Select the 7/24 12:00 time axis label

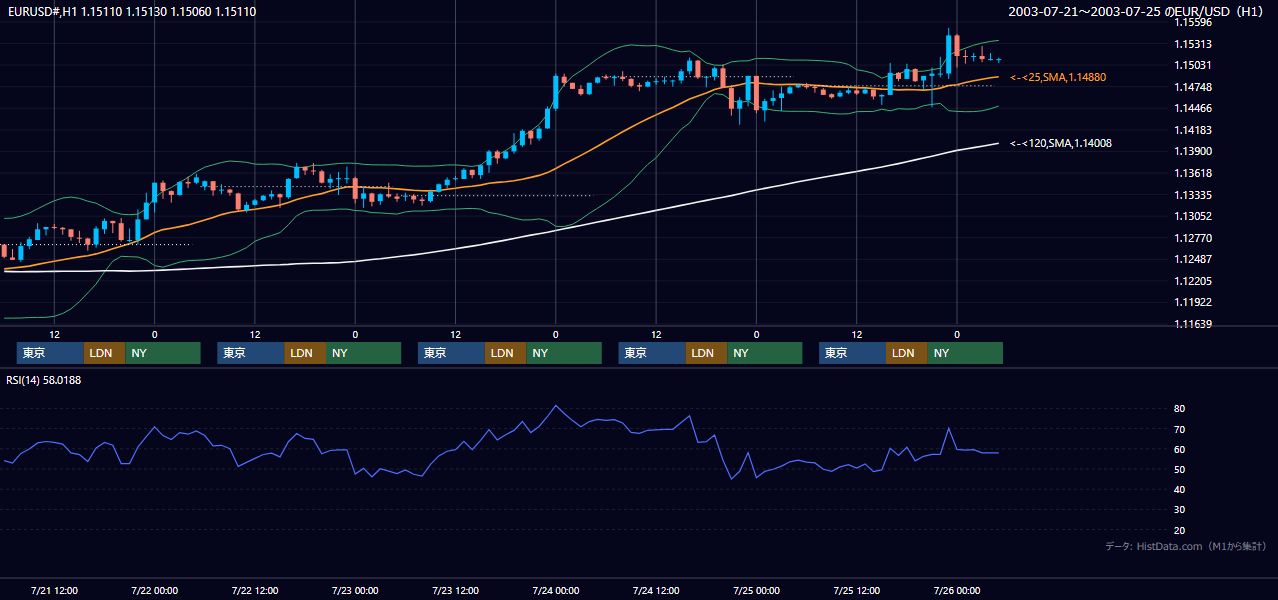click(x=656, y=590)
